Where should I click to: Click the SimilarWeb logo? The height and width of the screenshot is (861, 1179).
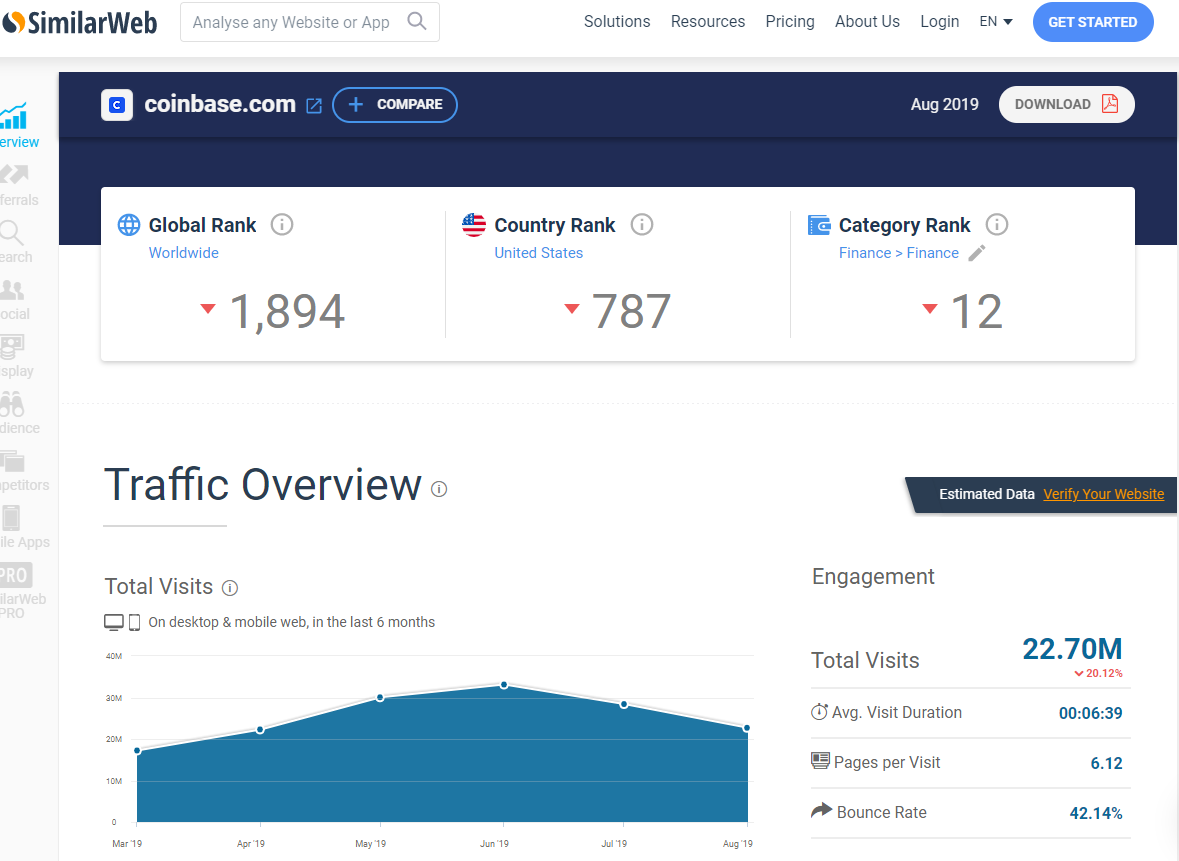[80, 23]
